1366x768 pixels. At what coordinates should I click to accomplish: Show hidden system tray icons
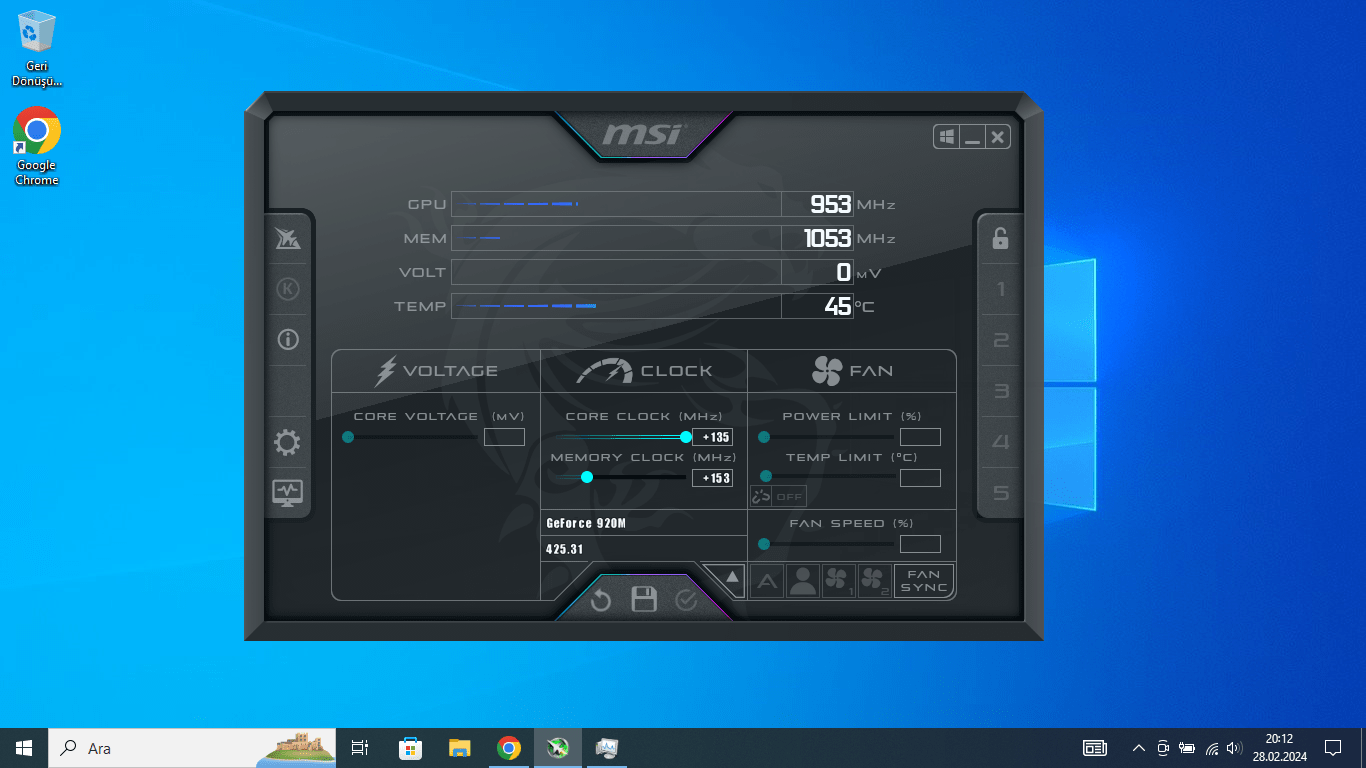click(x=1138, y=748)
